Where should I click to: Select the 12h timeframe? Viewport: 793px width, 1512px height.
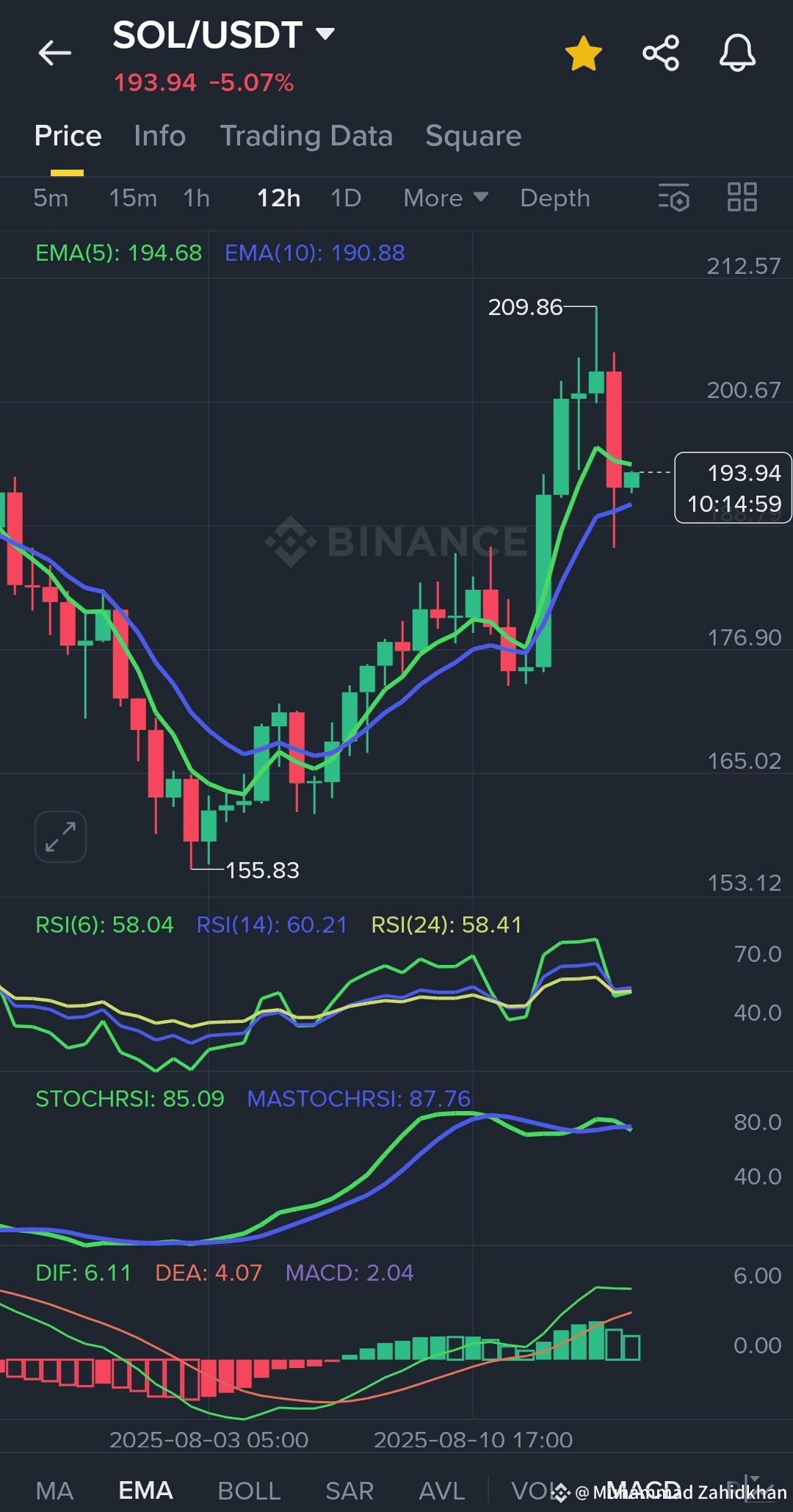(x=278, y=198)
